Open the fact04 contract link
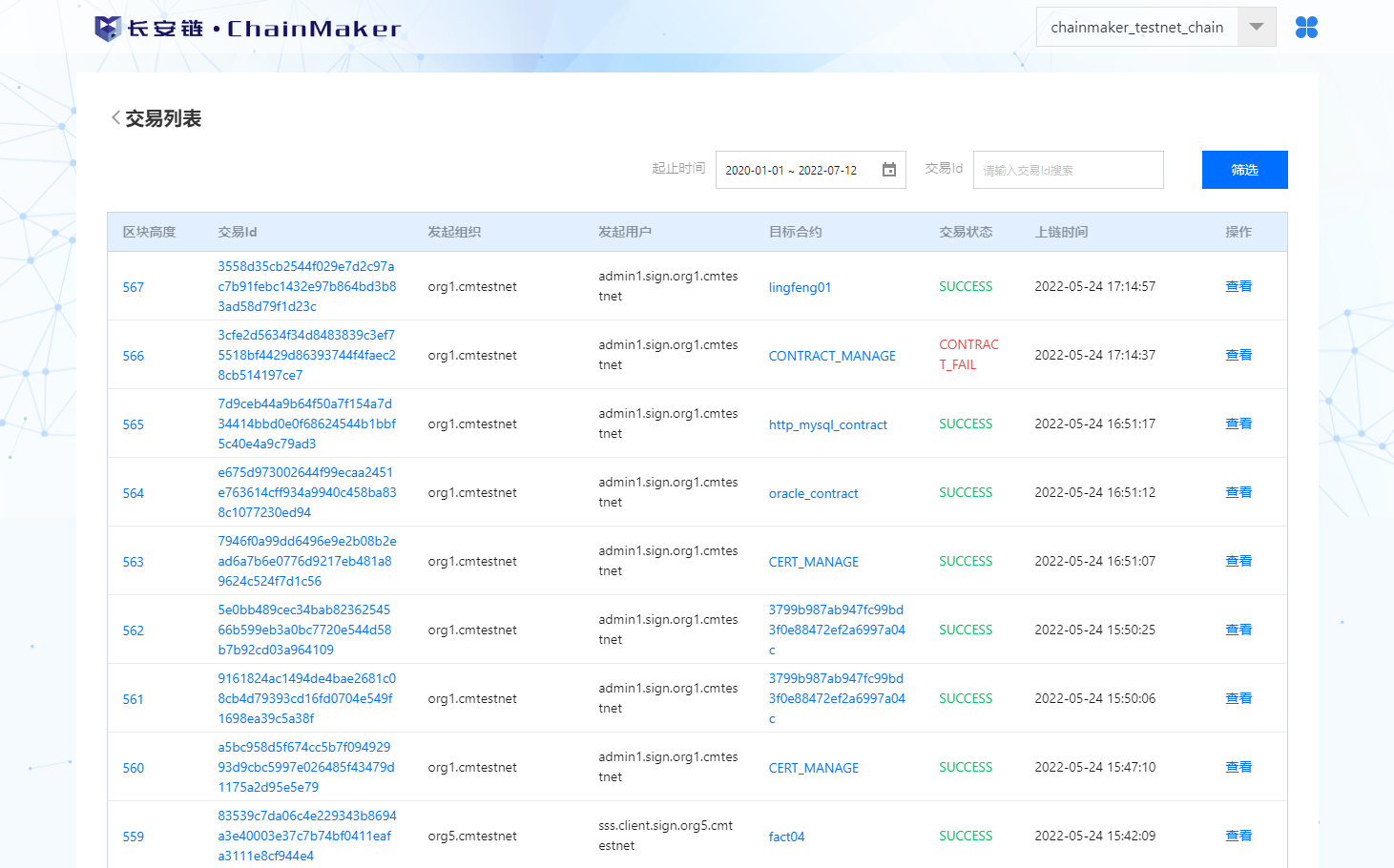 [x=786, y=837]
